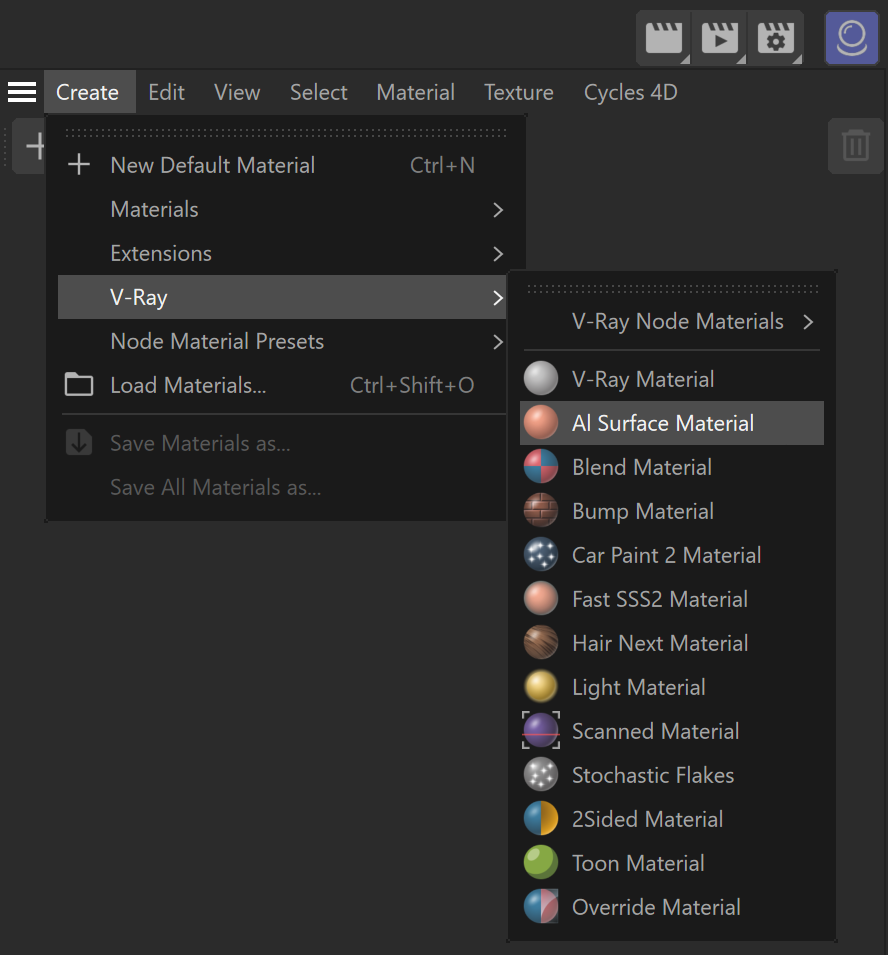Pick the Toon Material green sphere
888x955 pixels.
click(x=541, y=863)
